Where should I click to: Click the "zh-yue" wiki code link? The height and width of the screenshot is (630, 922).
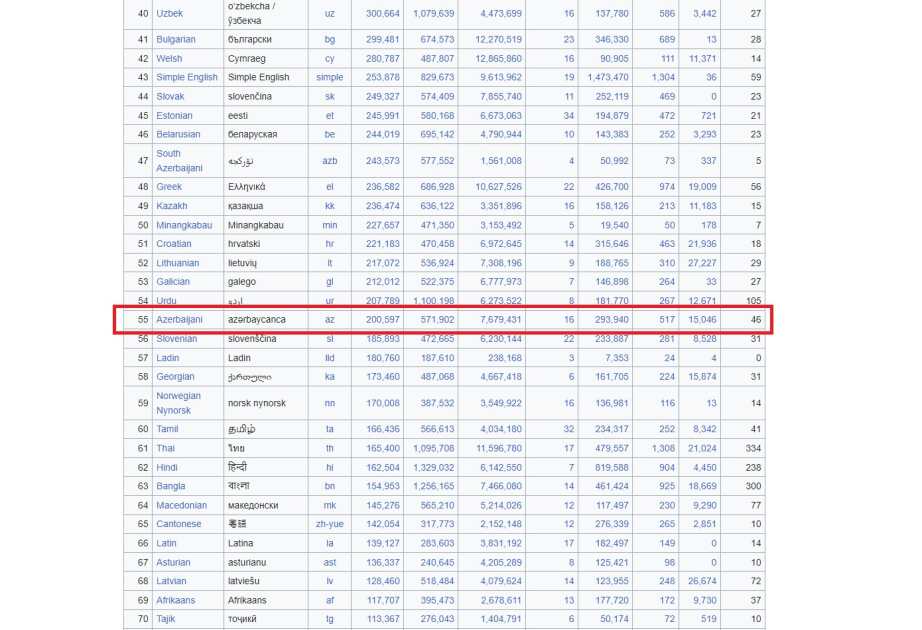click(x=329, y=524)
